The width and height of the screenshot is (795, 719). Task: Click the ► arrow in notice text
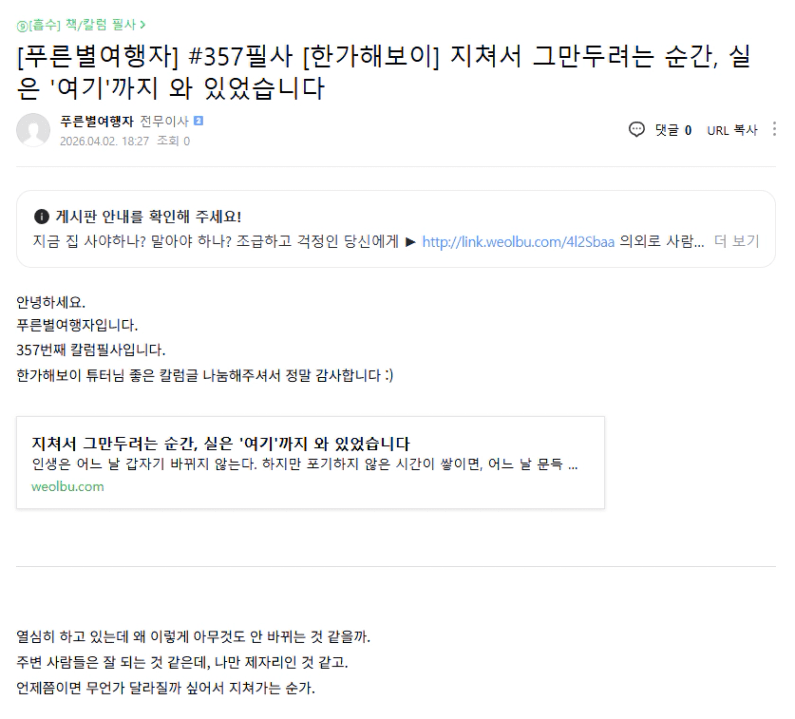pyautogui.click(x=410, y=241)
